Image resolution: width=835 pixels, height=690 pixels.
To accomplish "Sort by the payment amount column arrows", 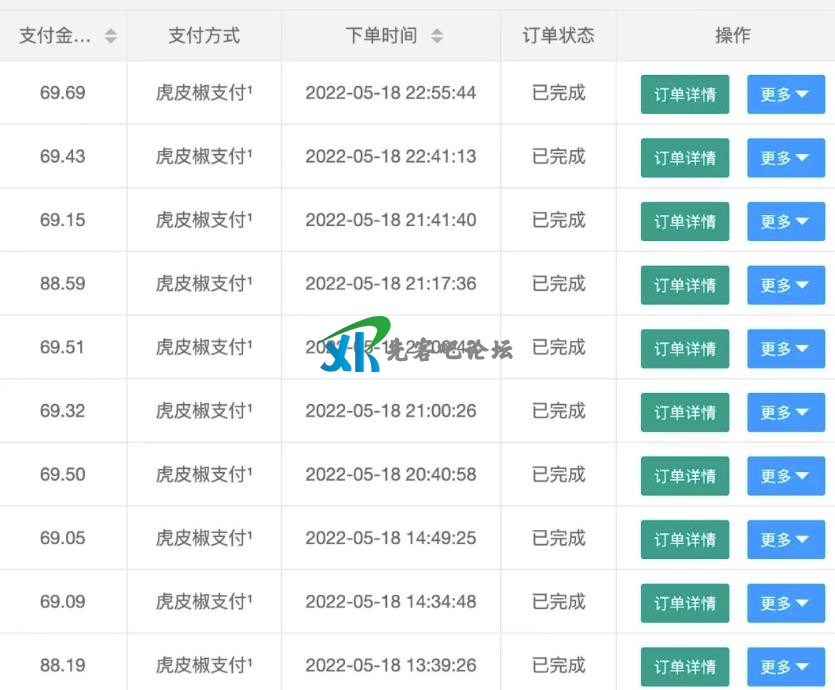I will (110, 36).
